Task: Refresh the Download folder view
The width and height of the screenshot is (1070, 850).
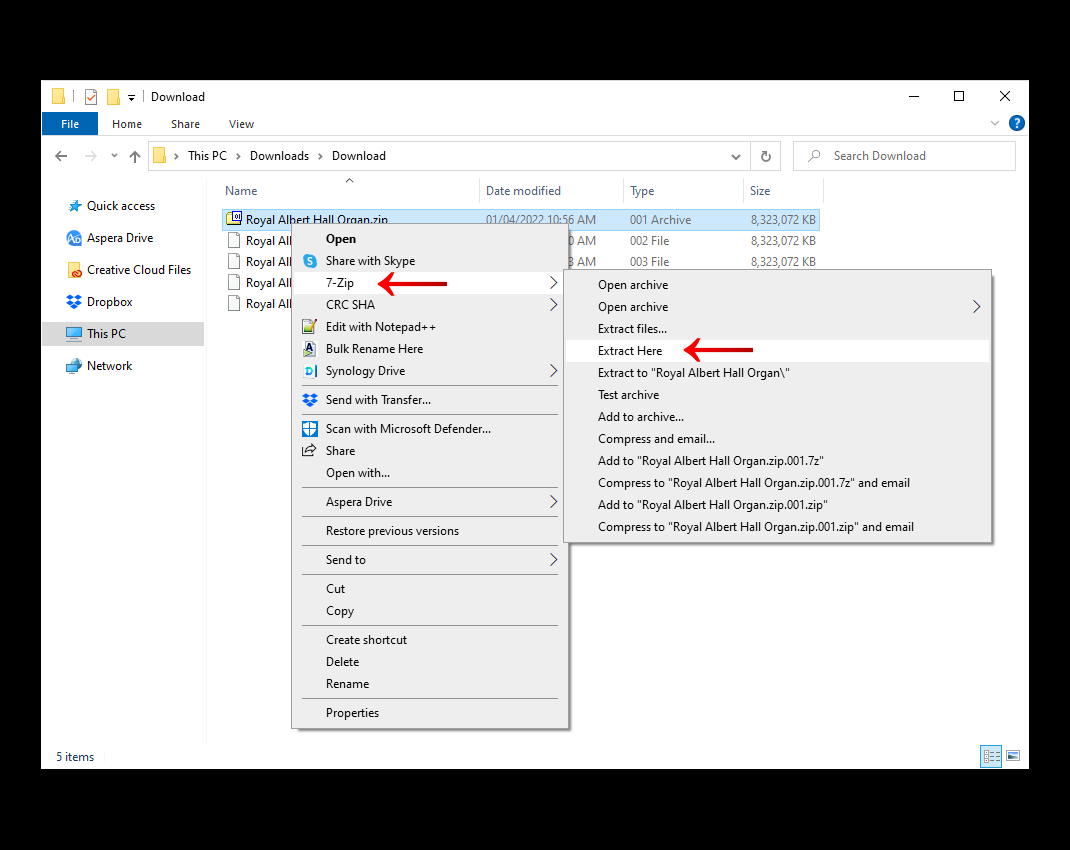Action: coord(766,156)
